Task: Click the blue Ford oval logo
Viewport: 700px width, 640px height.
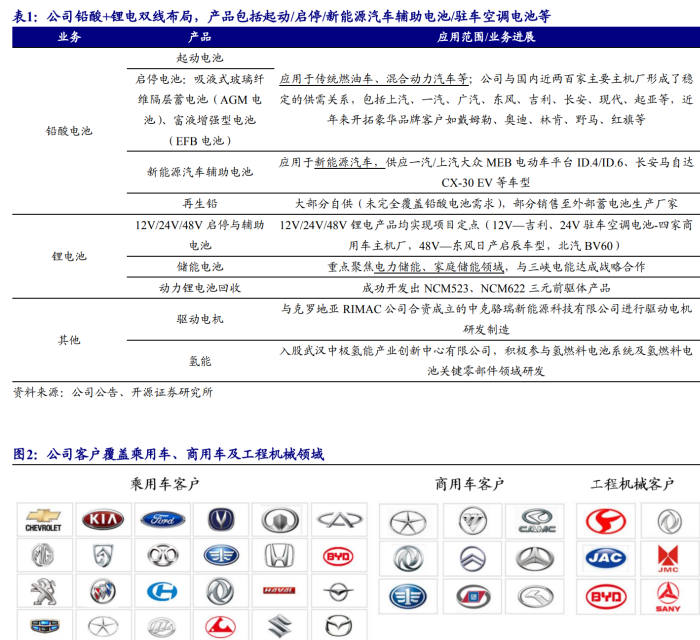Action: click(x=161, y=520)
